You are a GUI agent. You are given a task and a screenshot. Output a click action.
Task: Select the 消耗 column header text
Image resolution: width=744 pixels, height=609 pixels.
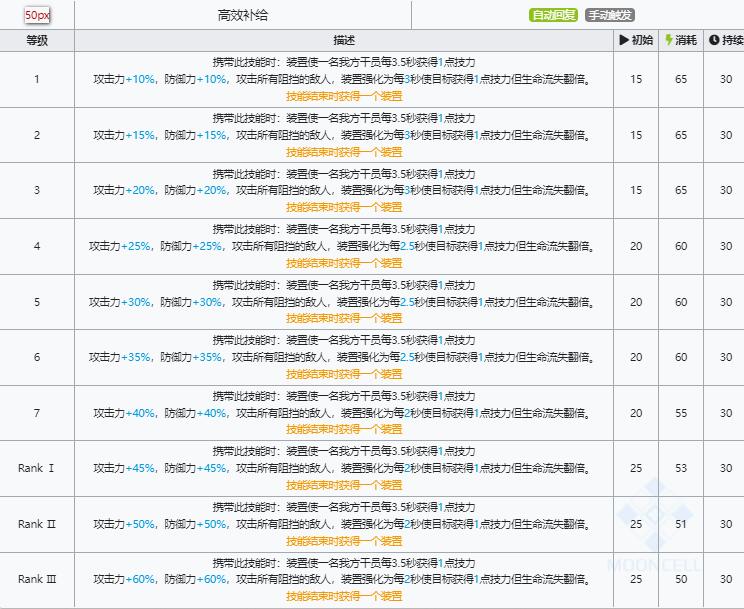pos(686,40)
